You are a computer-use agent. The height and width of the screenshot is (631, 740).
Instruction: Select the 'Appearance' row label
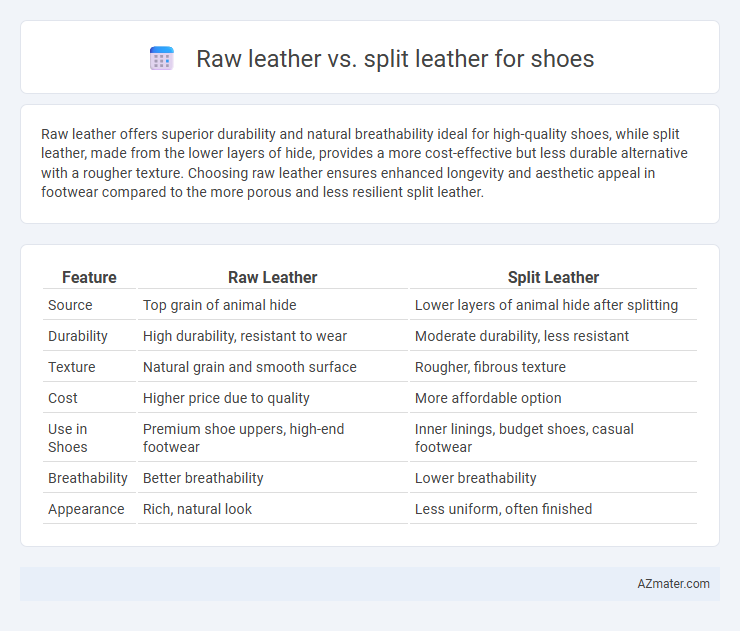(86, 509)
